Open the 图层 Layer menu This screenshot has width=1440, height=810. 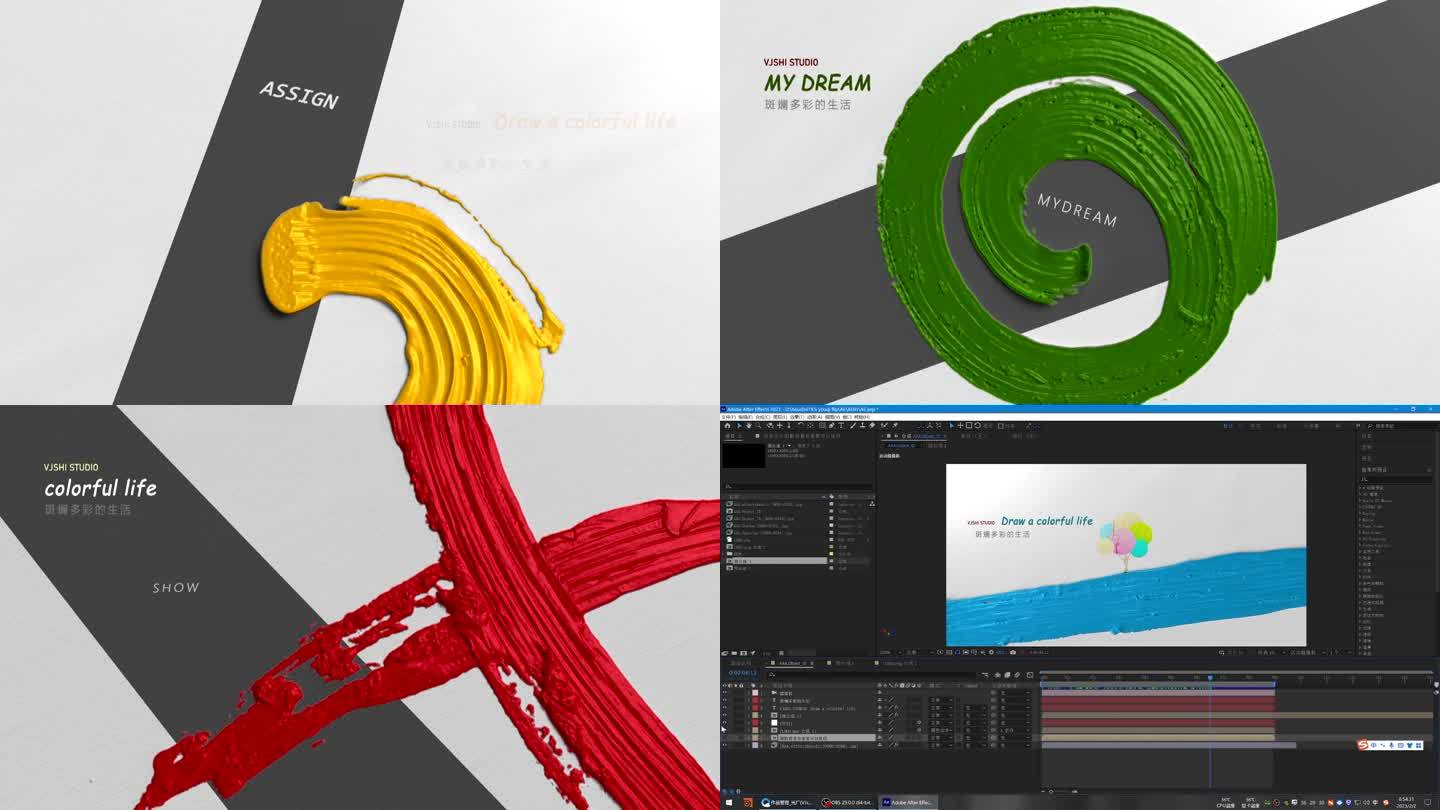[780, 417]
